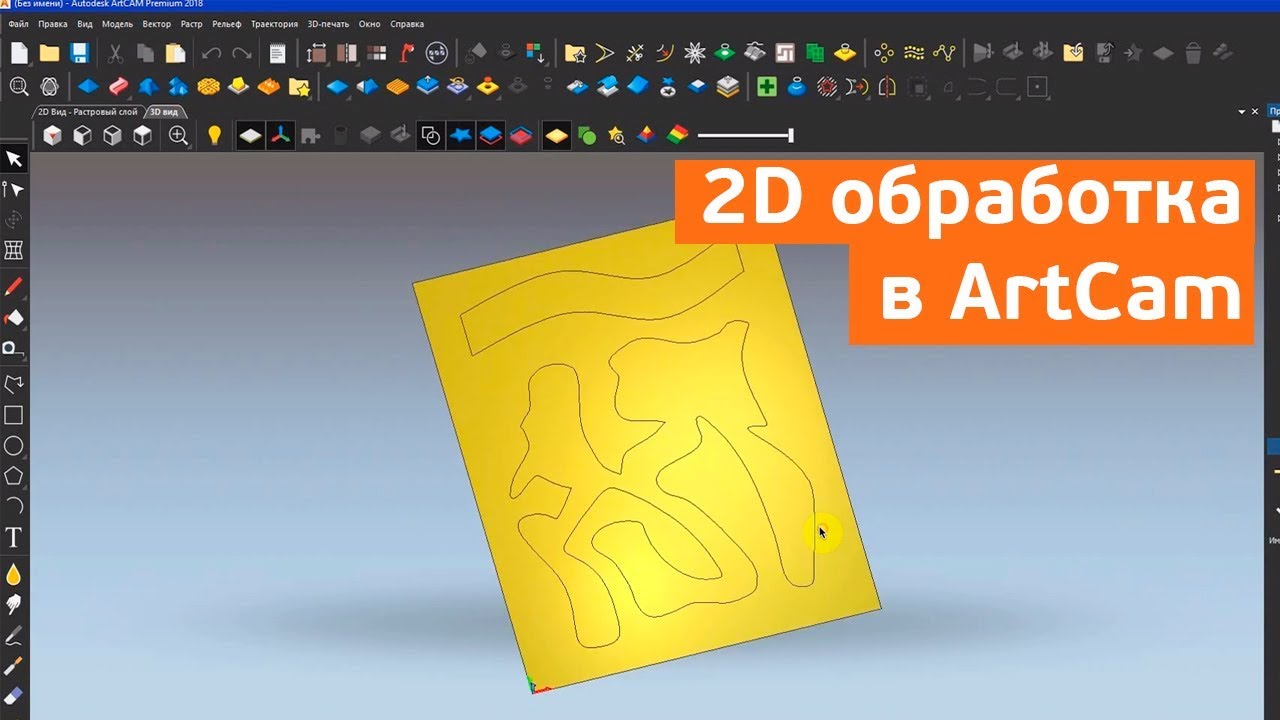1280x720 pixels.
Task: Create a new model file
Action: point(18,53)
